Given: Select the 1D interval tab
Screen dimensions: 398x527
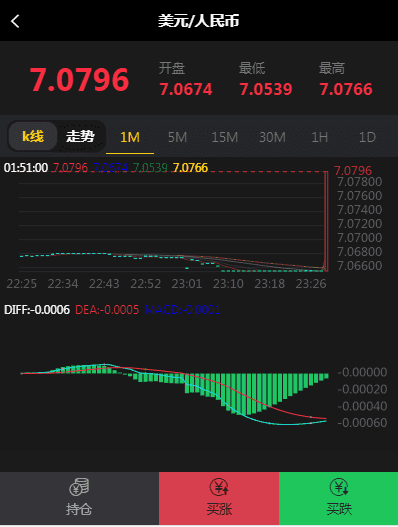Looking at the screenshot, I should 367,137.
